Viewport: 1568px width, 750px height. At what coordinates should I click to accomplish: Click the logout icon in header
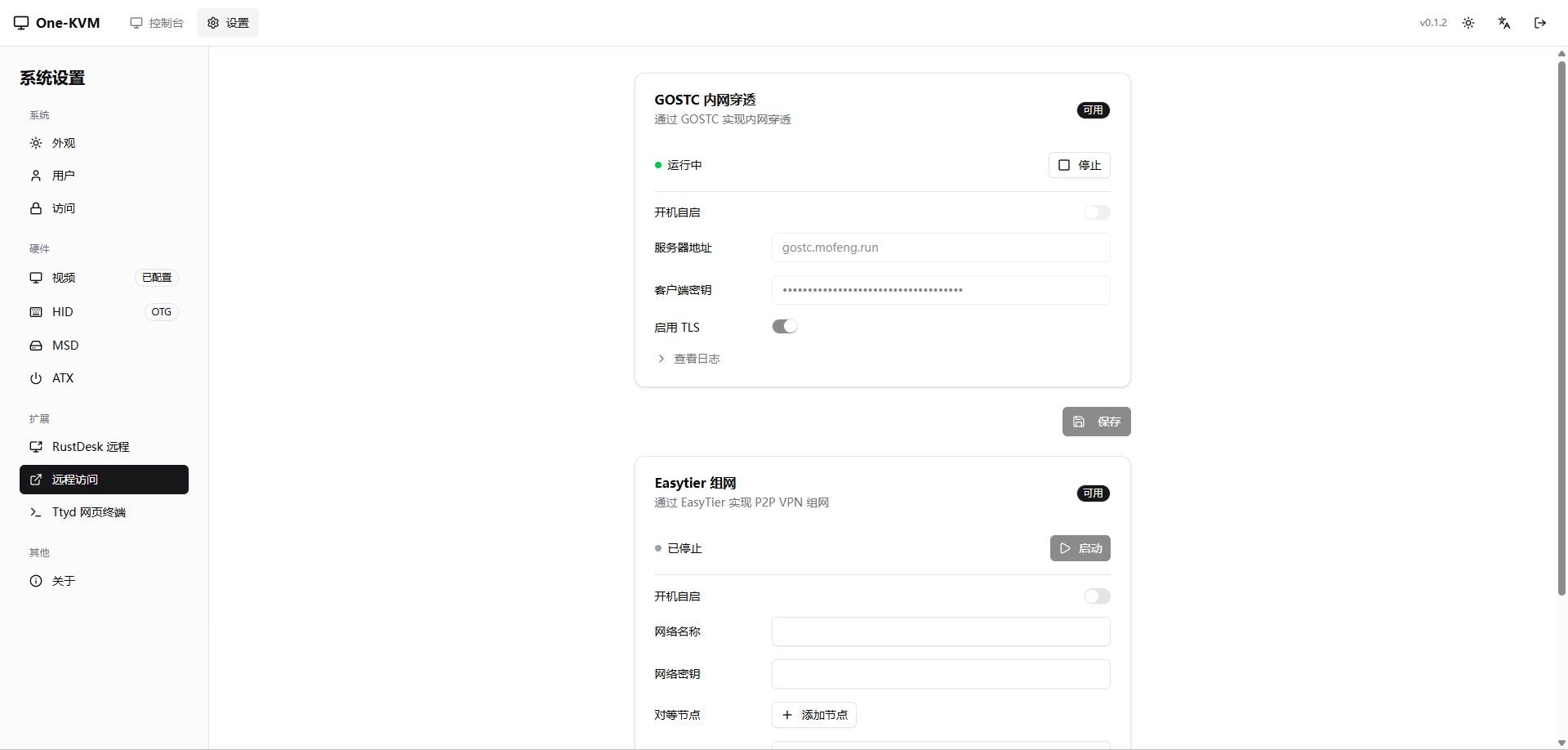(x=1540, y=23)
